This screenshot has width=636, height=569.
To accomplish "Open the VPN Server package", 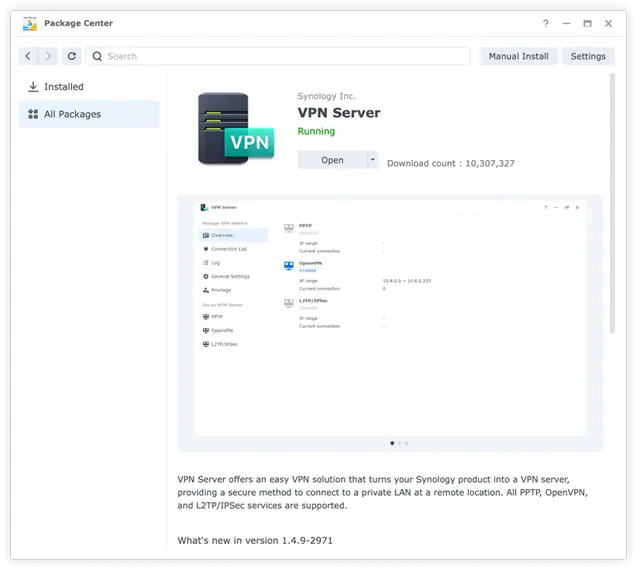I will tap(332, 160).
